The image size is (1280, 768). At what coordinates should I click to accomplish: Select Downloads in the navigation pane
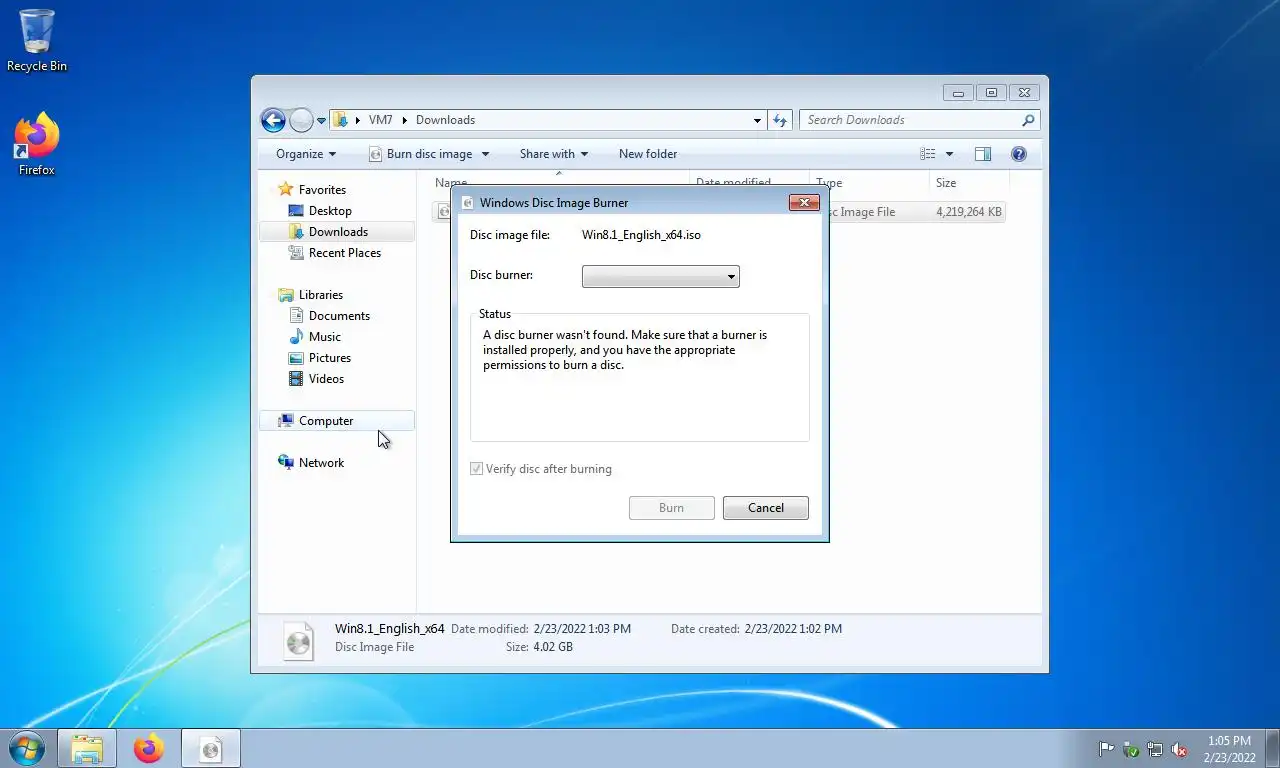tap(337, 232)
